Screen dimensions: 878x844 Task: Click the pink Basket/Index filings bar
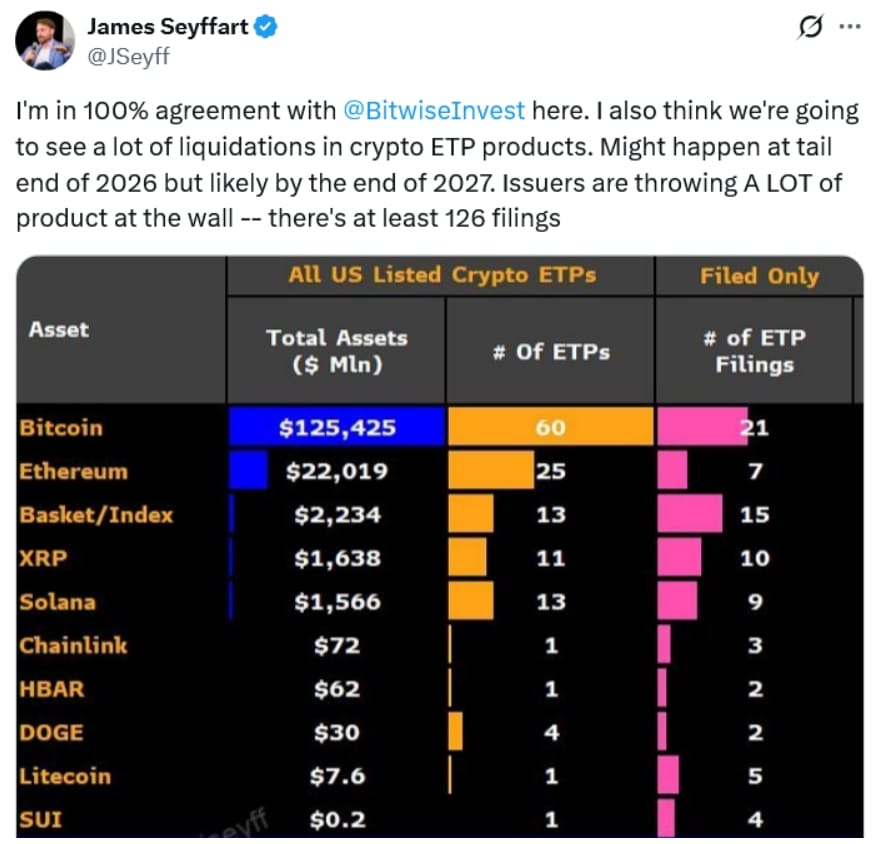click(690, 515)
